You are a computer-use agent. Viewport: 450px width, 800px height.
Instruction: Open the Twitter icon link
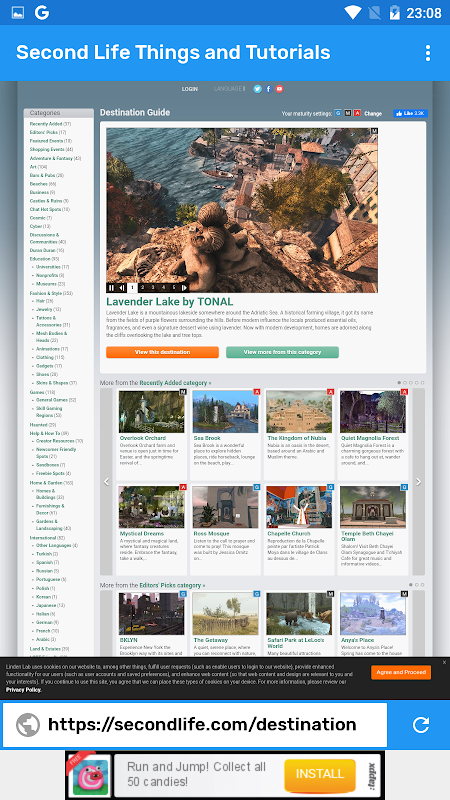click(x=258, y=89)
